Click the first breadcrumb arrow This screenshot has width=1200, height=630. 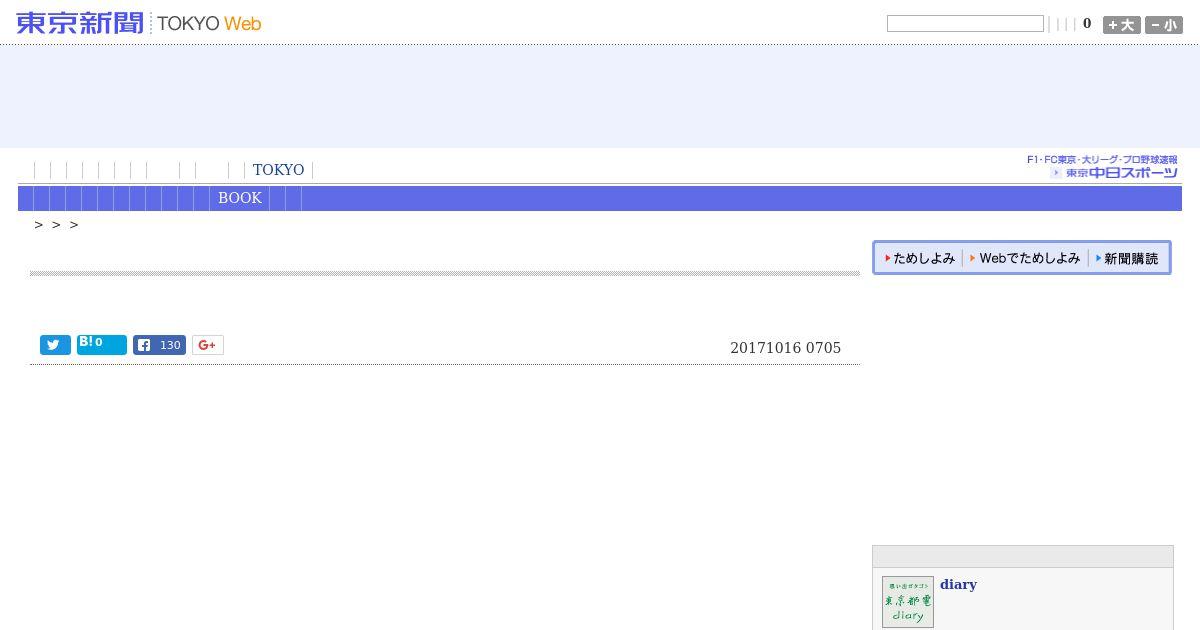click(x=39, y=225)
